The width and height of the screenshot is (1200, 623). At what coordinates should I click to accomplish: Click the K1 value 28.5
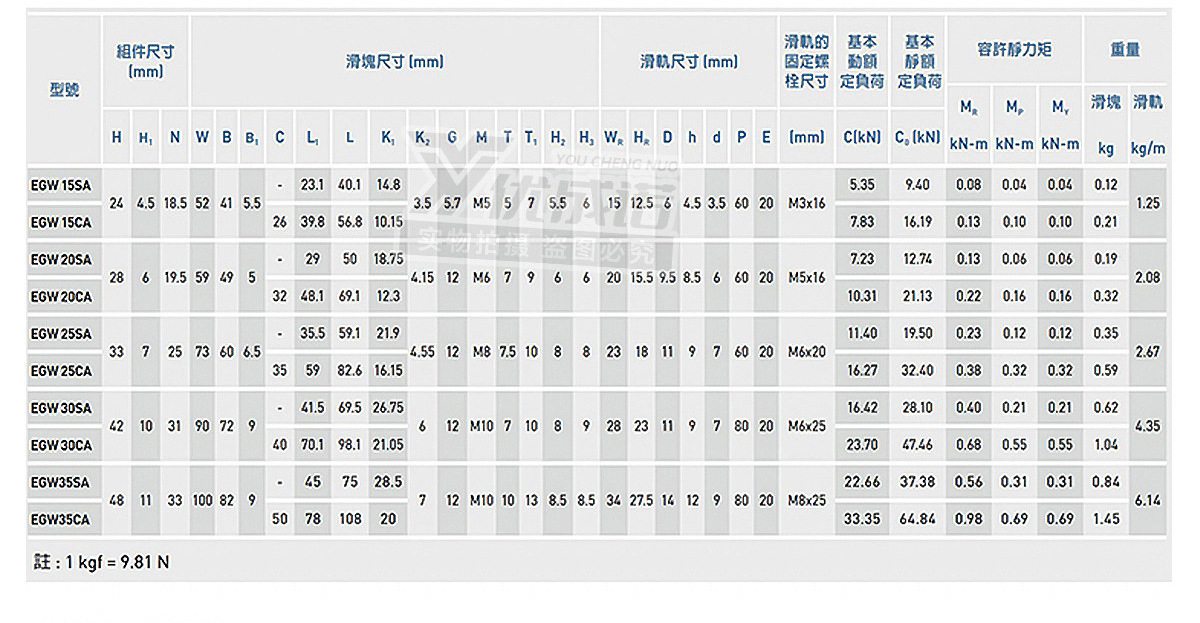click(388, 482)
